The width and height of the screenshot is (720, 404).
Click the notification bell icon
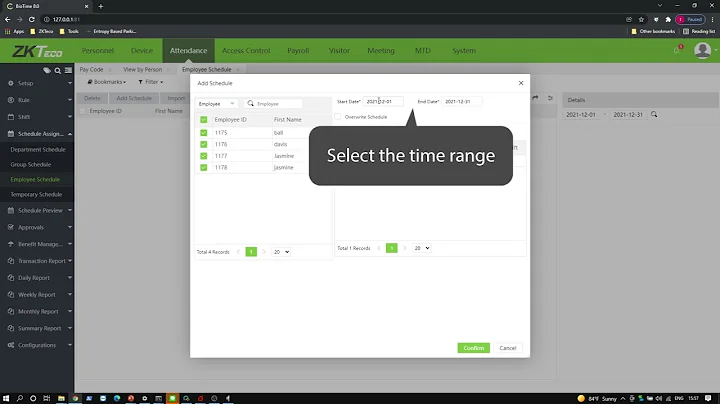(677, 50)
